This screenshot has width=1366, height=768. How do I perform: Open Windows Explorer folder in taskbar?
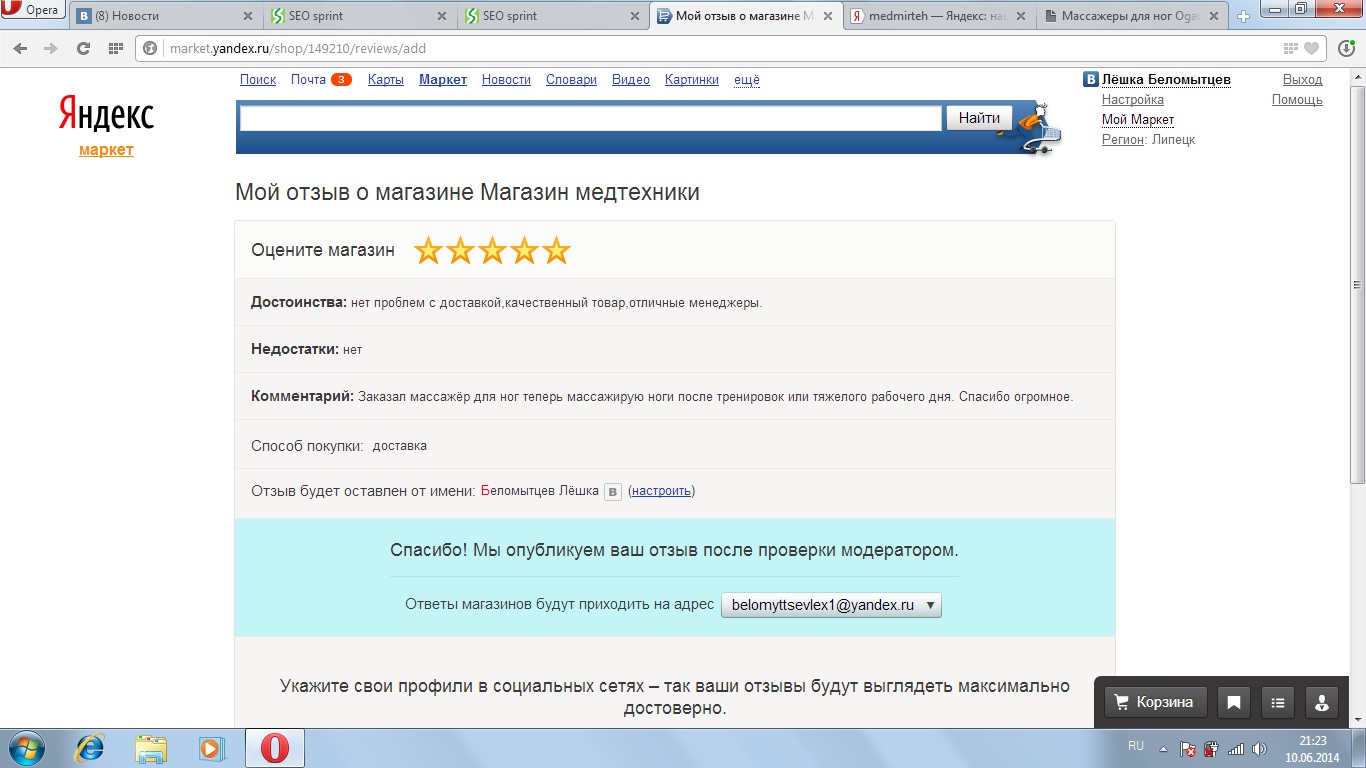(x=151, y=748)
